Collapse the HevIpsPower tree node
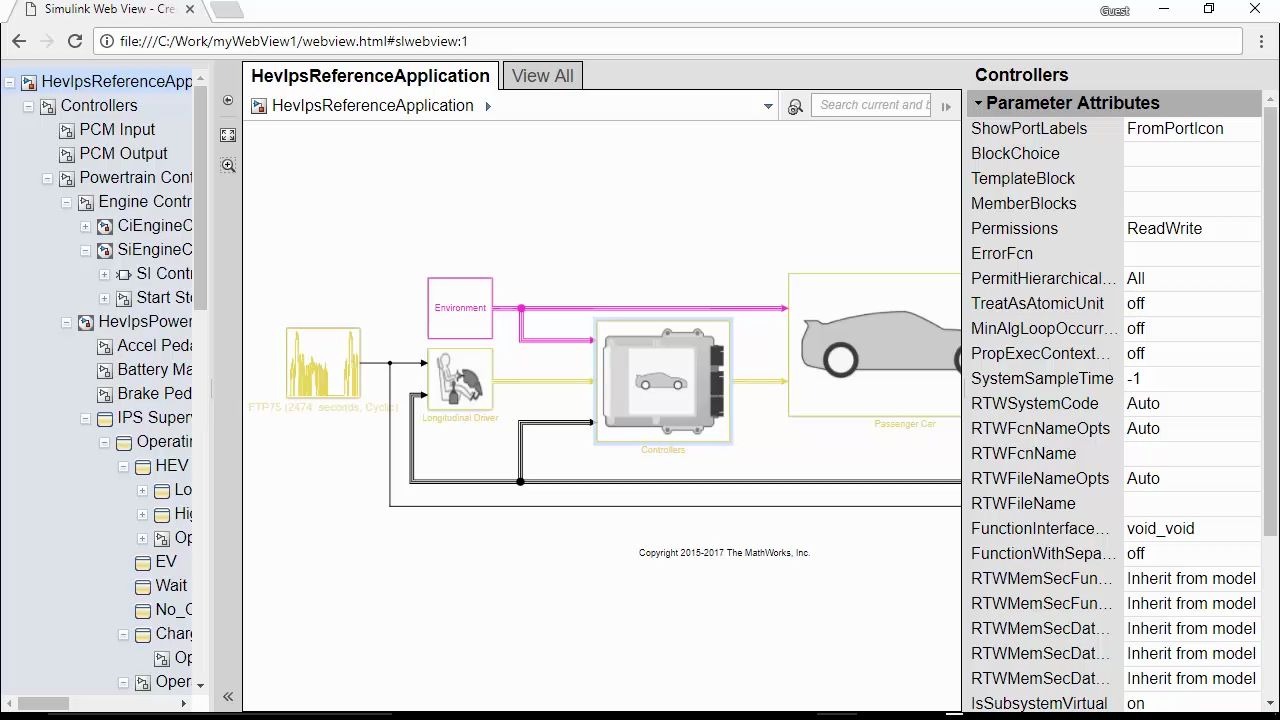1280x720 pixels. click(x=66, y=322)
